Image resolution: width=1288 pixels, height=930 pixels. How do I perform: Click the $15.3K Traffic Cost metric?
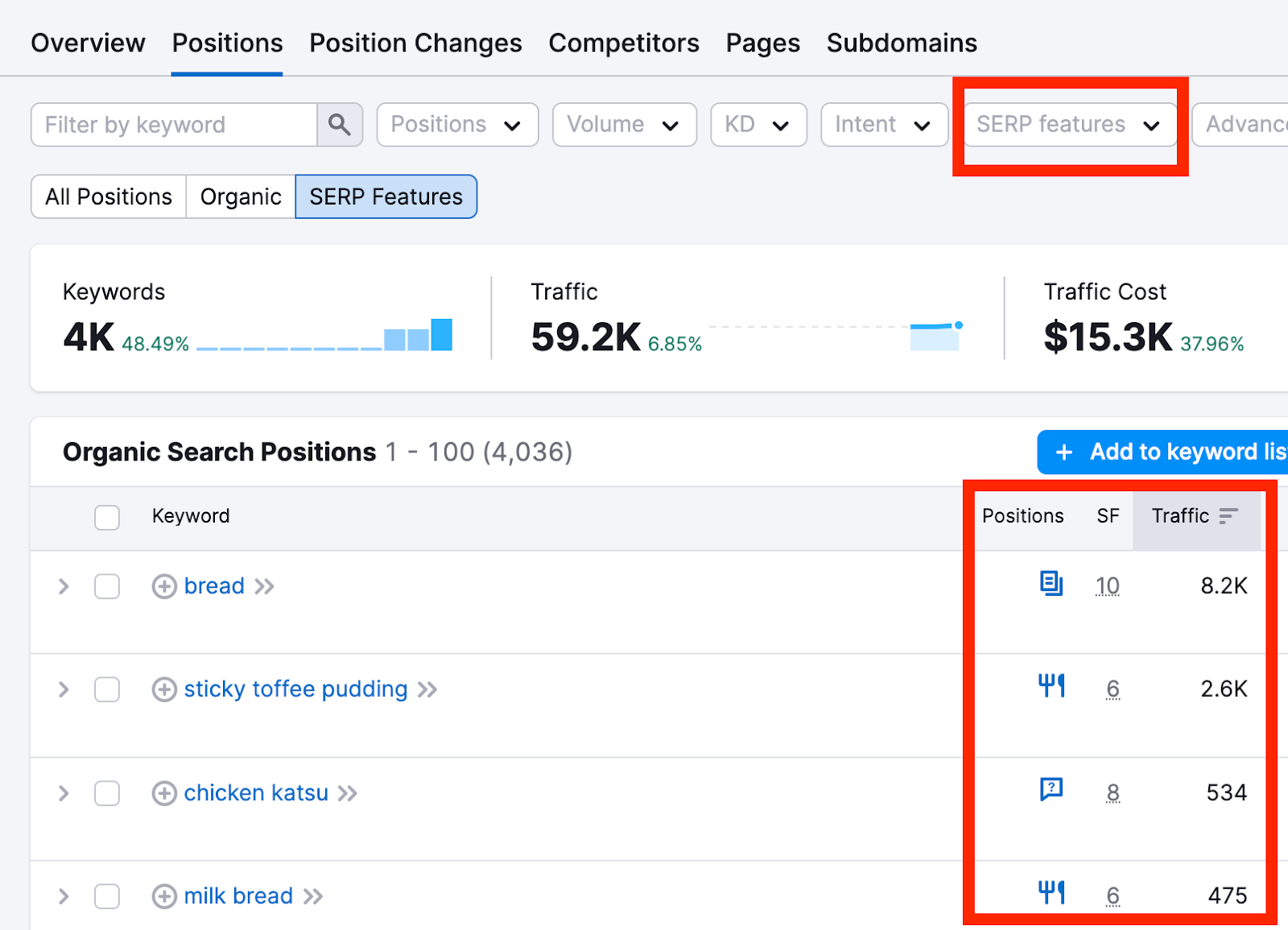[x=1108, y=337]
